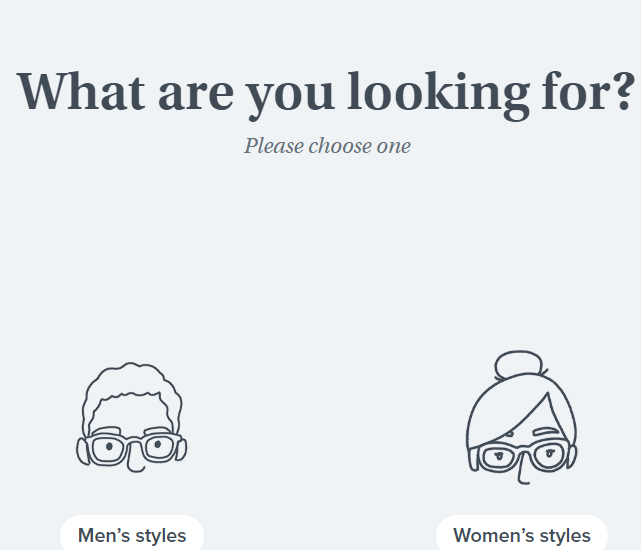641x550 pixels.
Task: Click the hair bun atop the woman's head
Action: [x=517, y=363]
